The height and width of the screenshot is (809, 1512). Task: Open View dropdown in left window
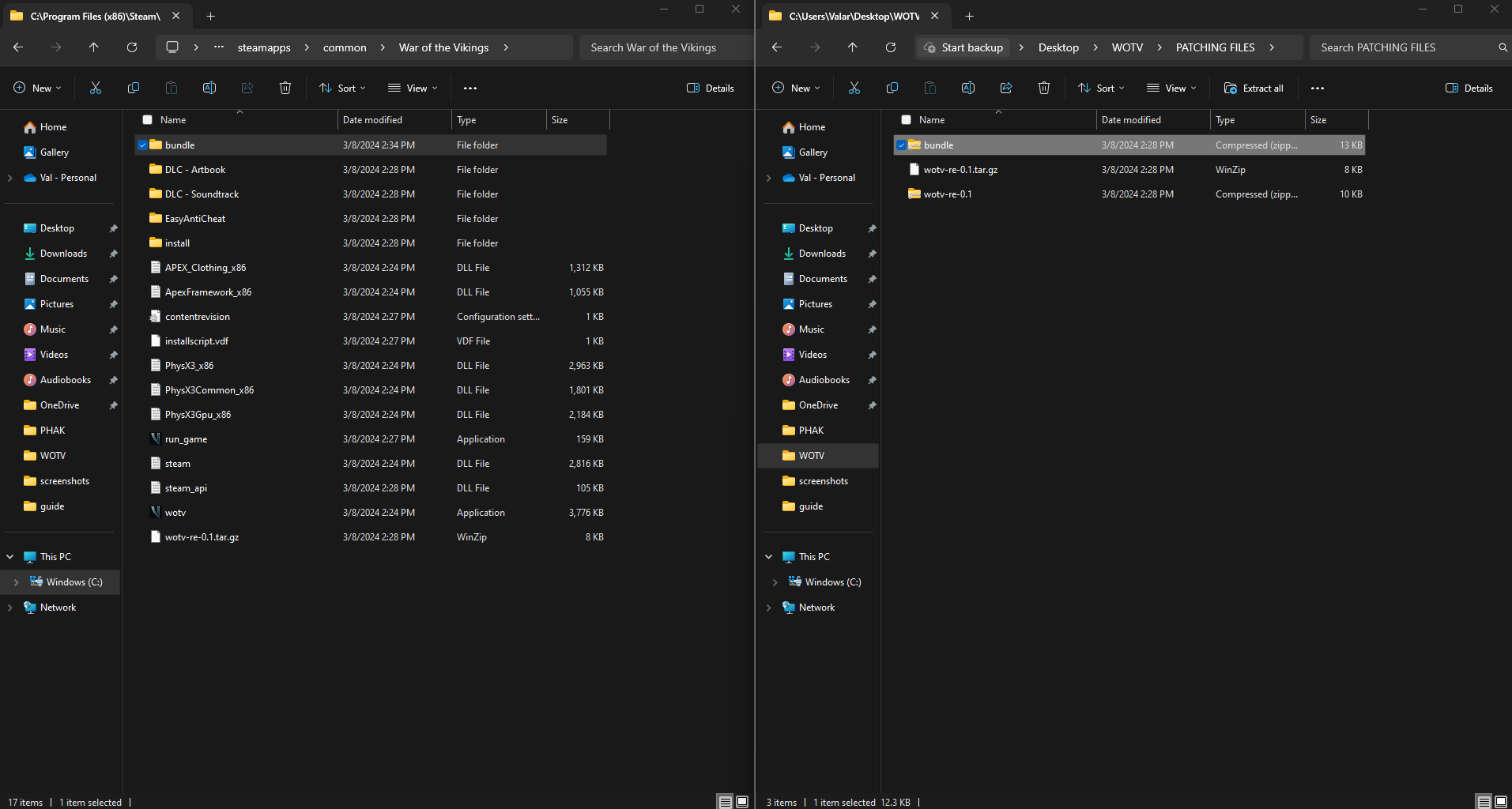pyautogui.click(x=413, y=88)
